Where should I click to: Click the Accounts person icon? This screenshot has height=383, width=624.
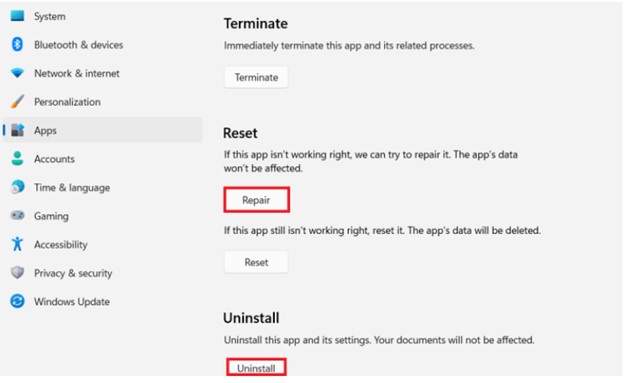[17, 158]
